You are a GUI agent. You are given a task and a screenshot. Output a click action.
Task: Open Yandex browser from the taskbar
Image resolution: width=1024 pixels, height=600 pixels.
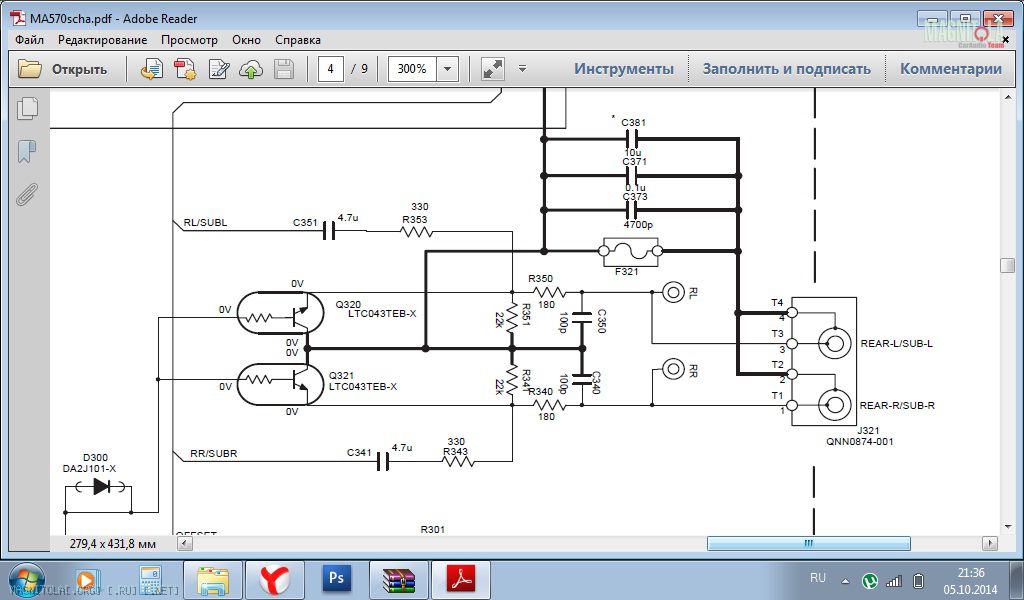[x=275, y=580]
